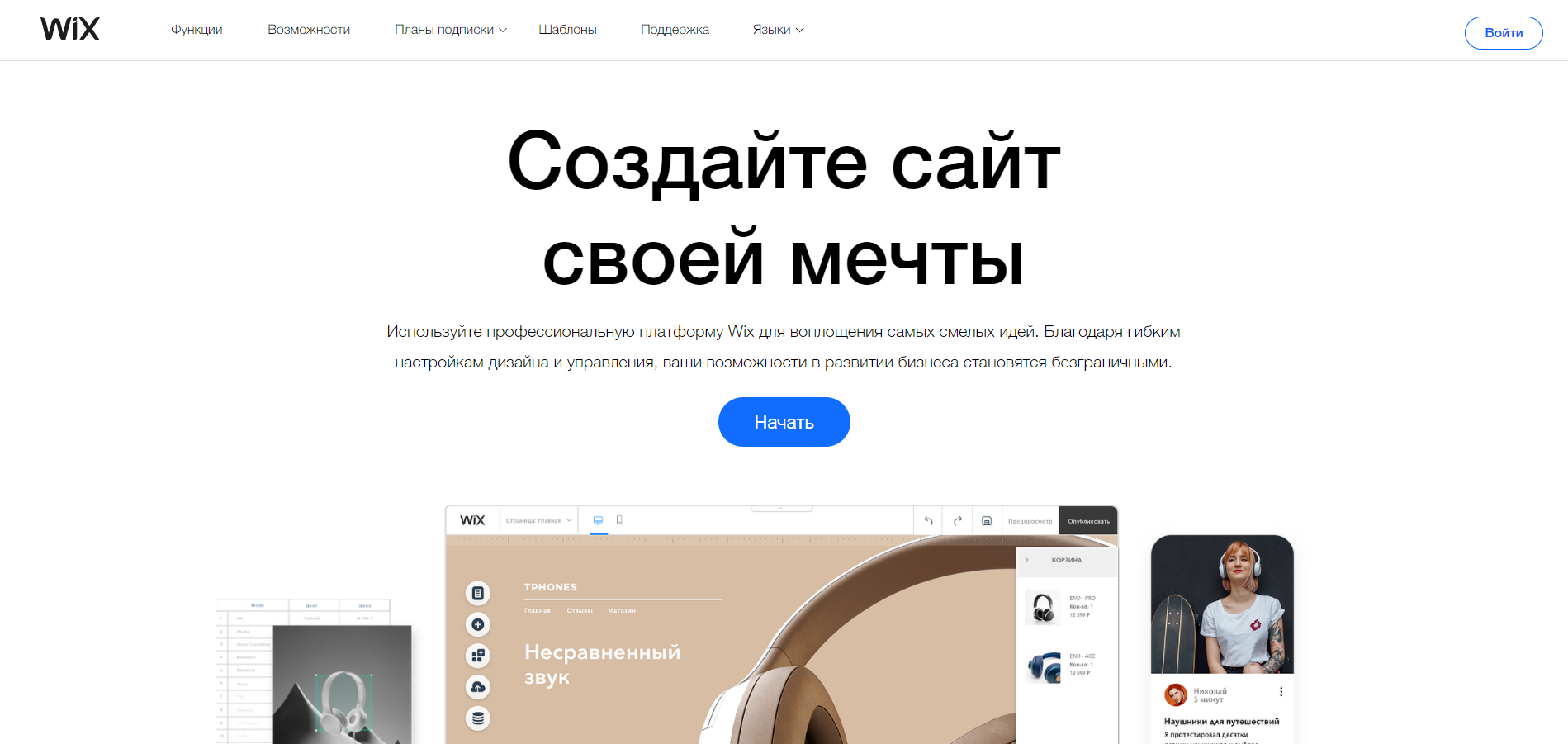Screen dimensions: 1568x744
Task: Click the Wix logo in the navigation bar
Action: tap(70, 28)
